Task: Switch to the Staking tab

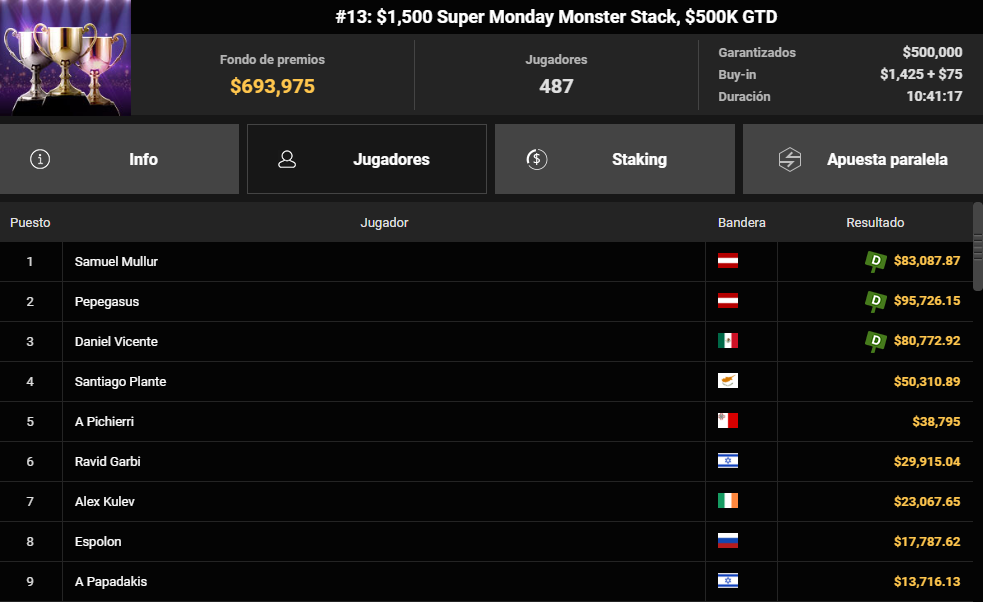Action: click(x=614, y=159)
